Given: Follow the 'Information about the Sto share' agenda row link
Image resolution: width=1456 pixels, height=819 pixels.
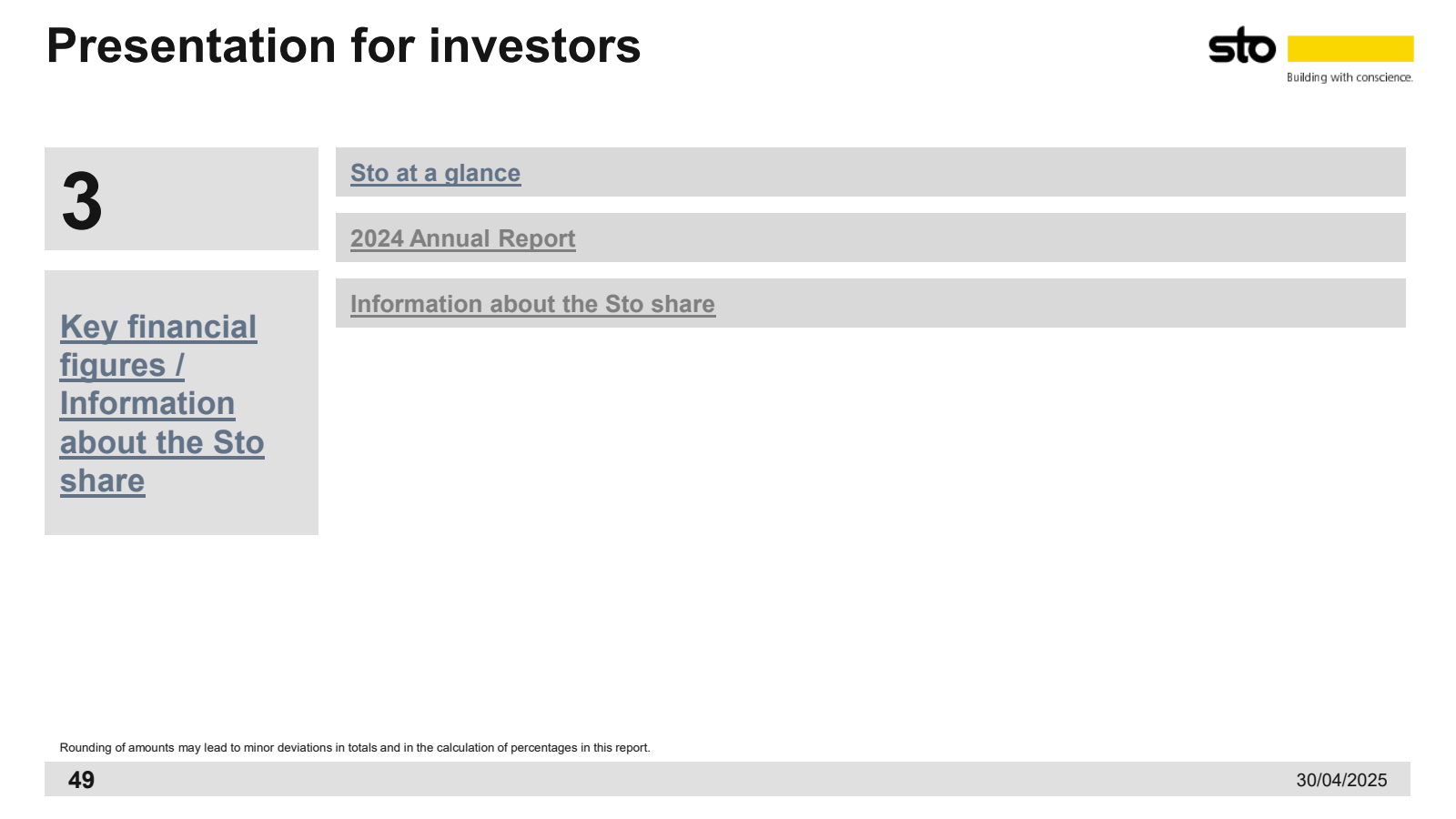Looking at the screenshot, I should pyautogui.click(x=532, y=304).
